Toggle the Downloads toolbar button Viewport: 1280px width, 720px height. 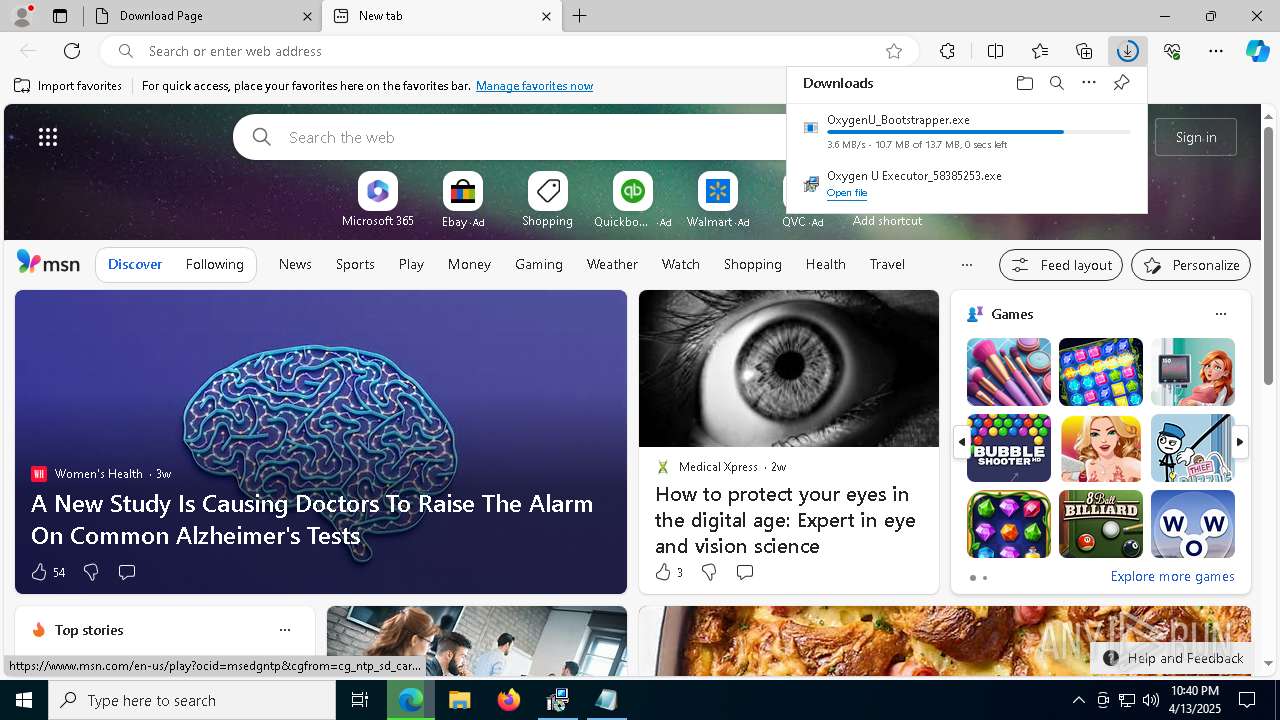pyautogui.click(x=1127, y=51)
